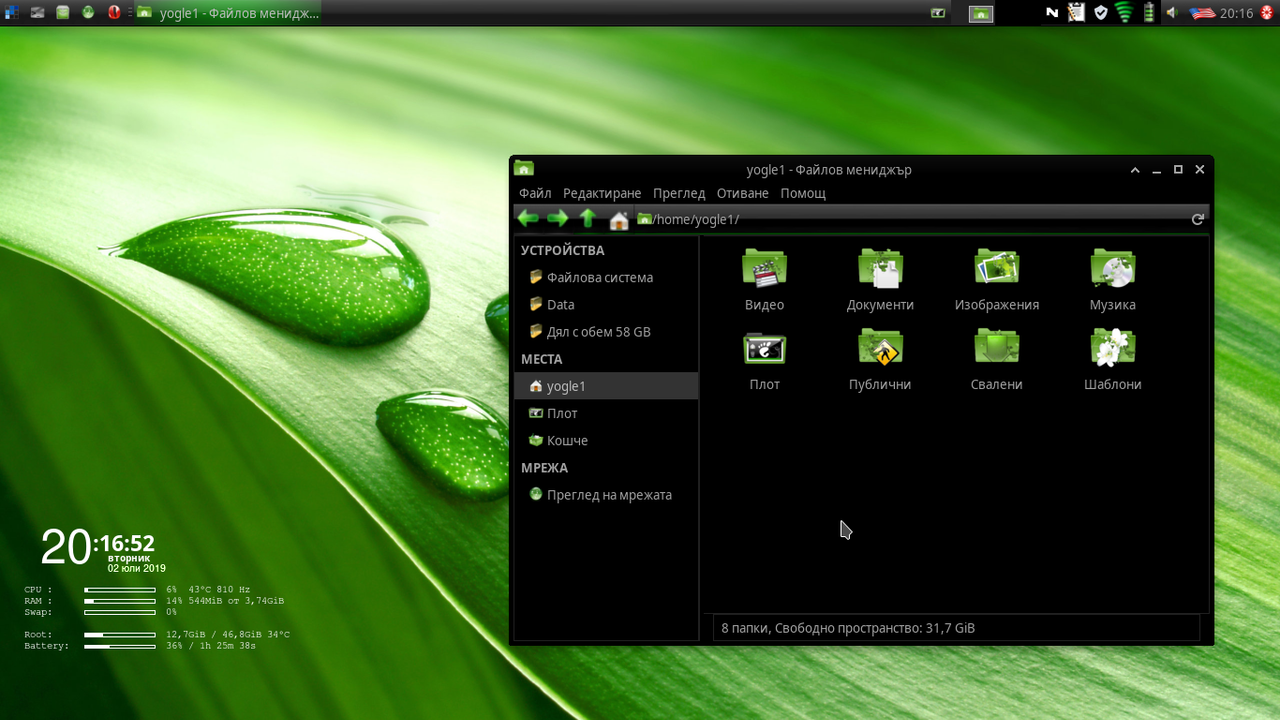
Task: Switch to the workspace with the green window thumbnail
Action: click(982, 13)
